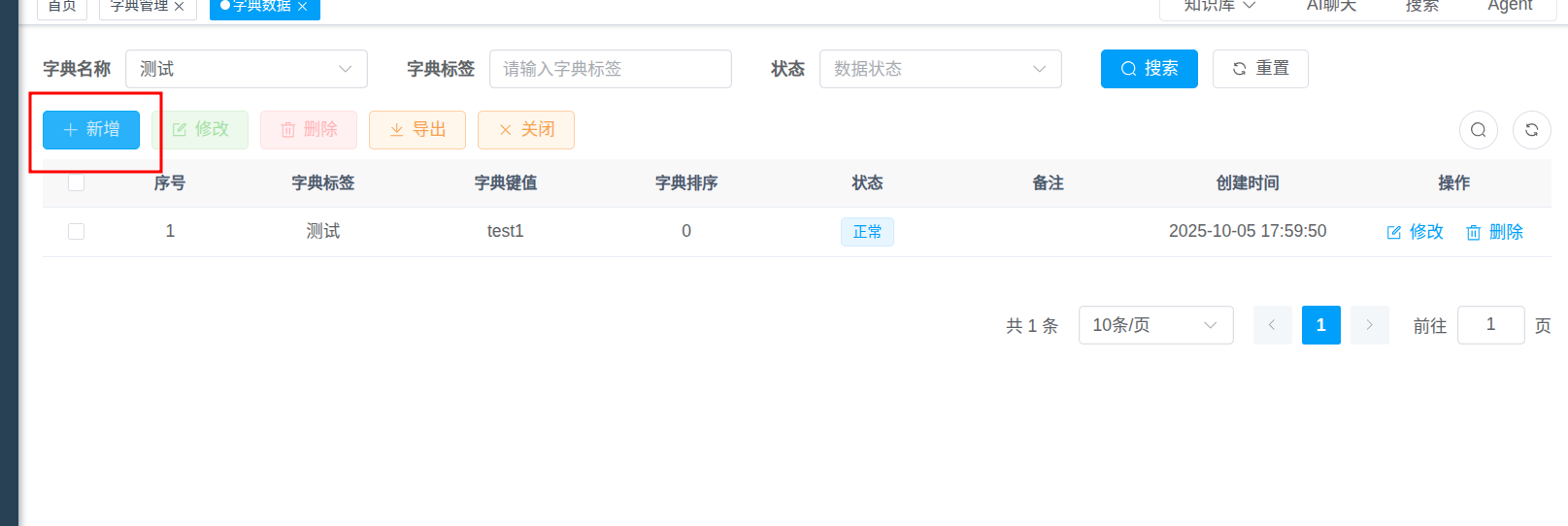
Task: Click the round search toggle icon
Action: click(1478, 130)
